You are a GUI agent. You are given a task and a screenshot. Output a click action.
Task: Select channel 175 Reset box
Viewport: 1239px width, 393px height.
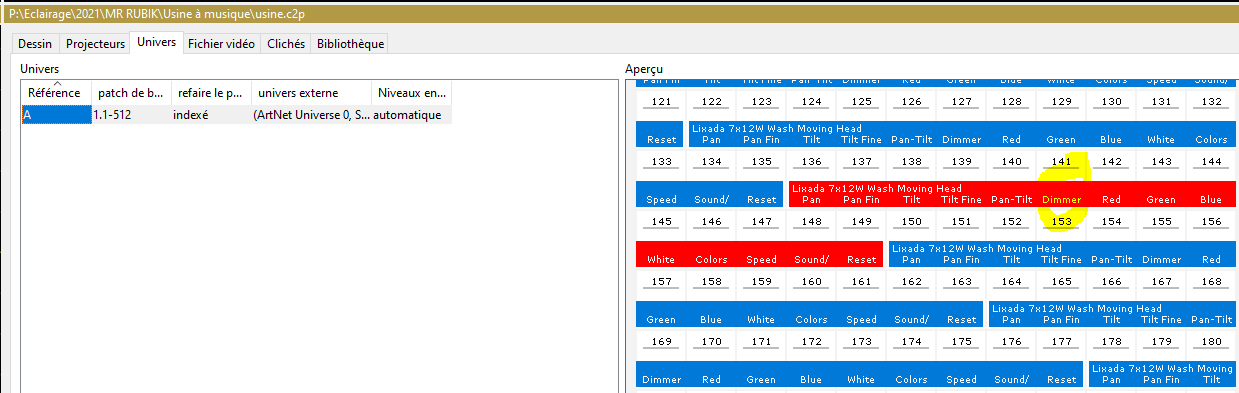coord(961,341)
